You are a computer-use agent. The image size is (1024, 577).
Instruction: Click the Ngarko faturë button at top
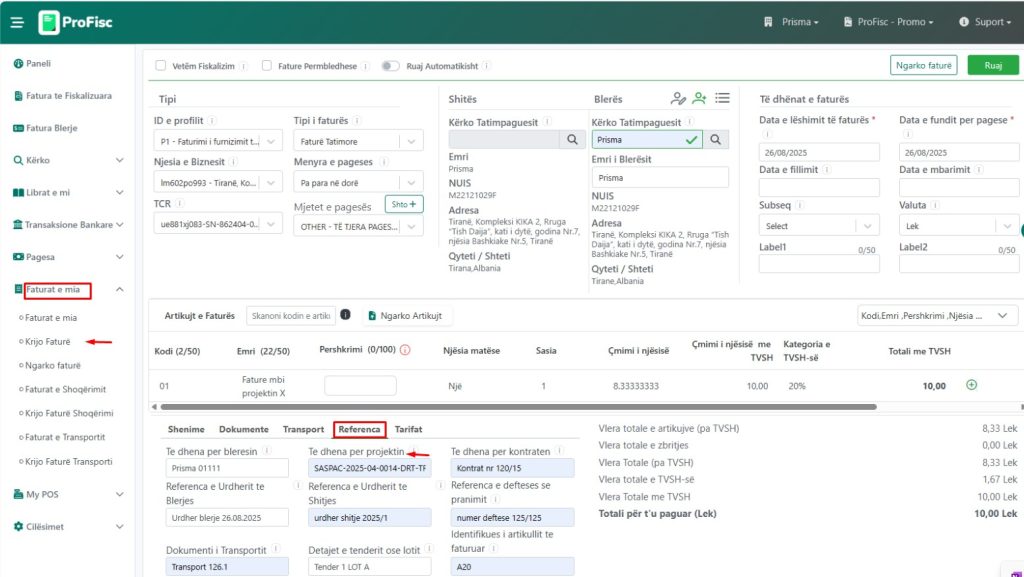point(923,65)
